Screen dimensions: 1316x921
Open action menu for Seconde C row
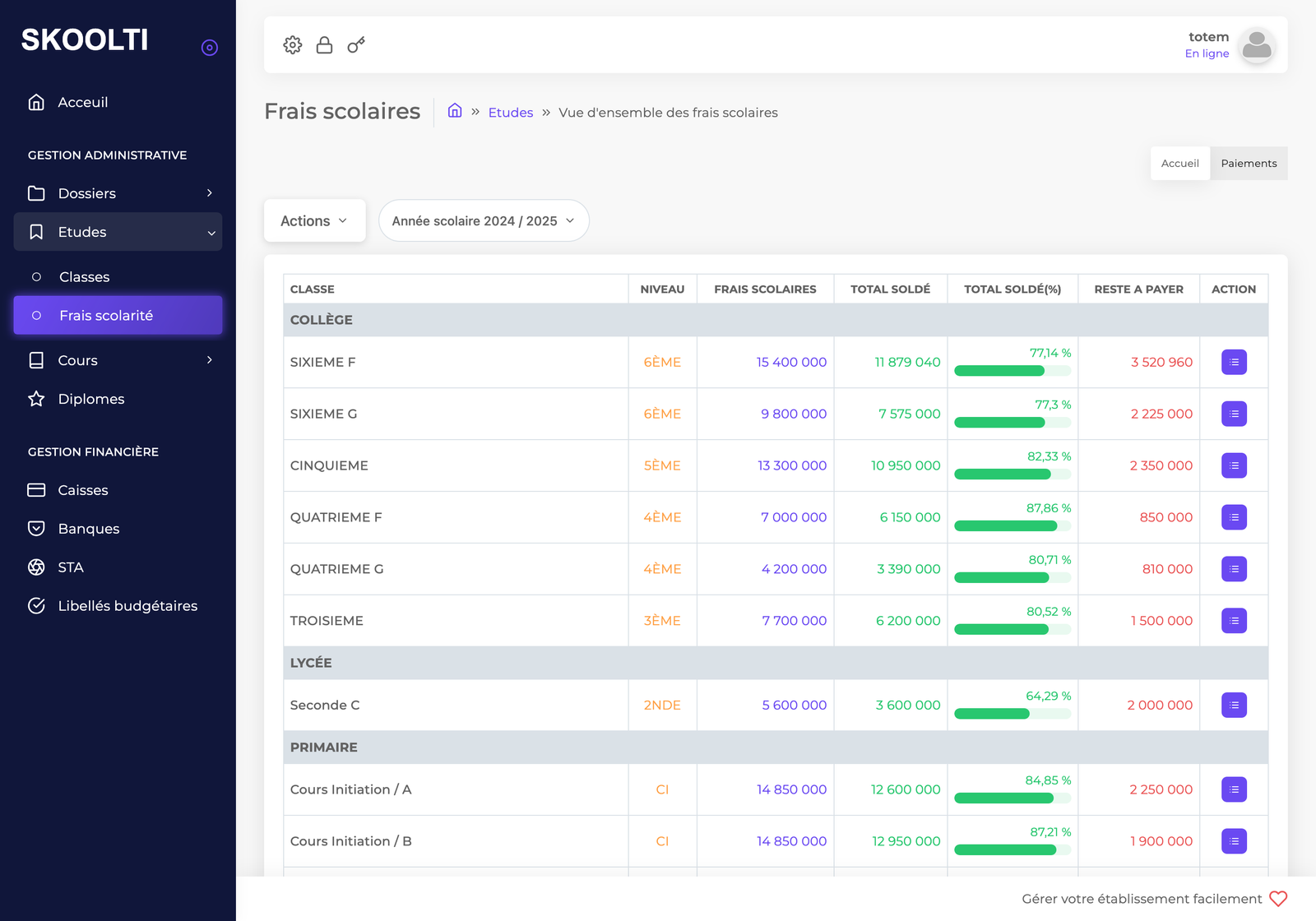coord(1234,705)
